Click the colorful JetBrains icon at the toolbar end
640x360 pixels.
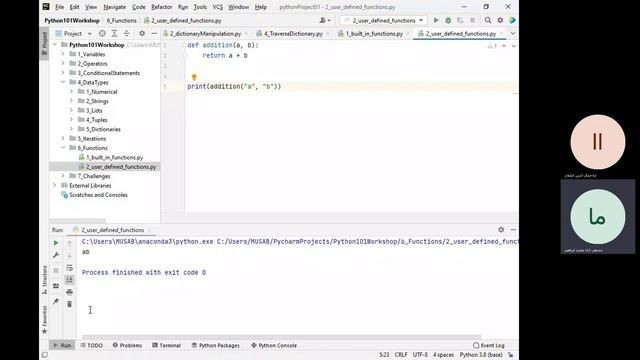(512, 20)
